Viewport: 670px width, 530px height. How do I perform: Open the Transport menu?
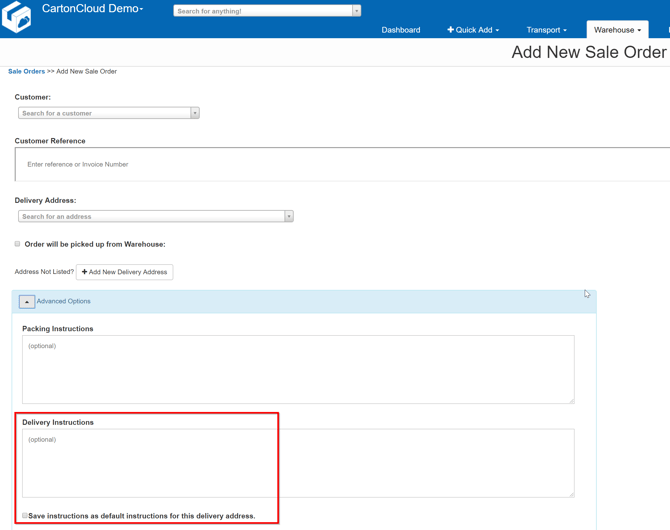click(546, 30)
